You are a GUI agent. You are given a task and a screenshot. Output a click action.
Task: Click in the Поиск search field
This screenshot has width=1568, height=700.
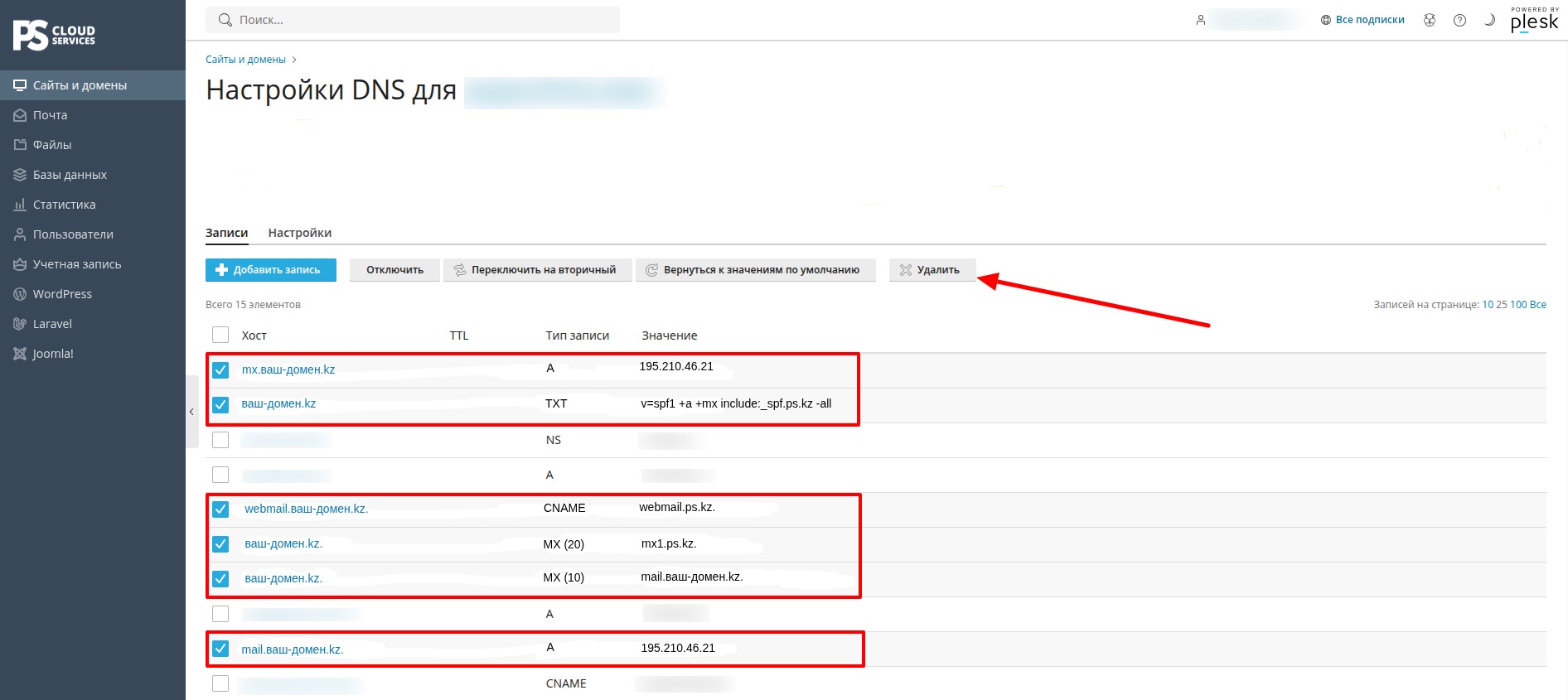pyautogui.click(x=413, y=20)
